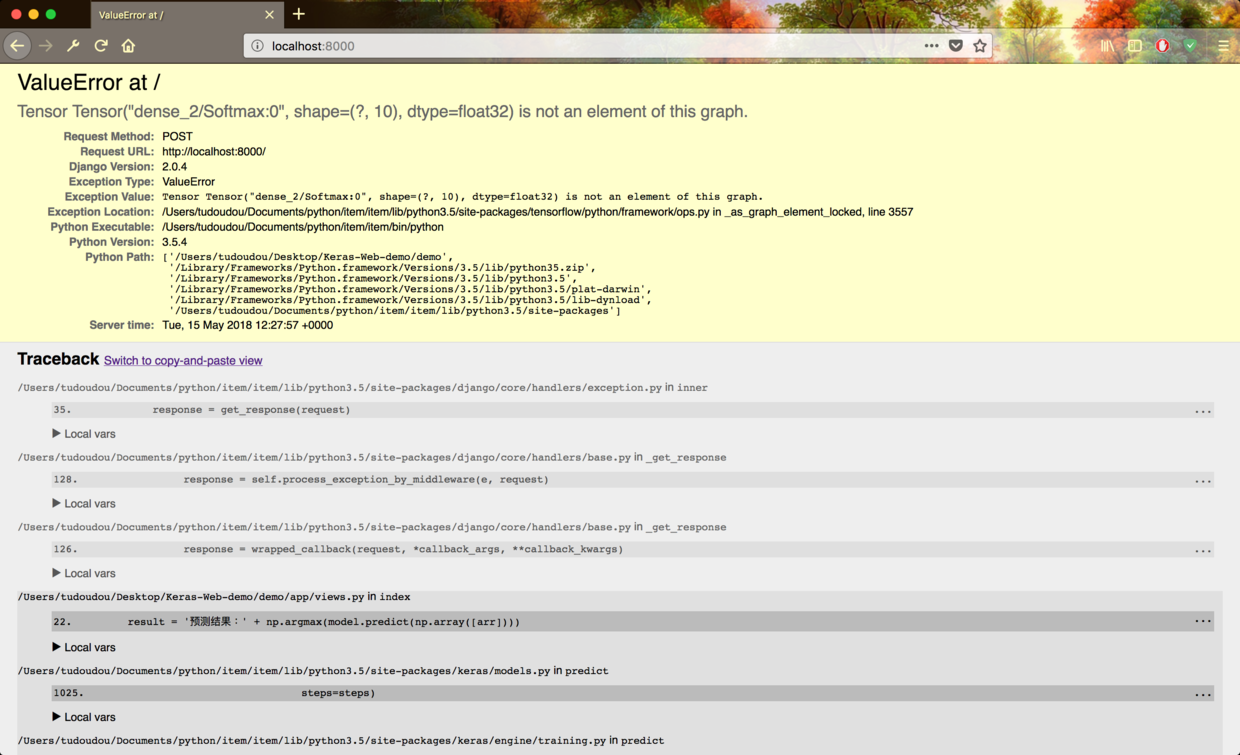This screenshot has width=1240, height=755.
Task: Open the Firefox hamburger menu
Action: [1223, 46]
